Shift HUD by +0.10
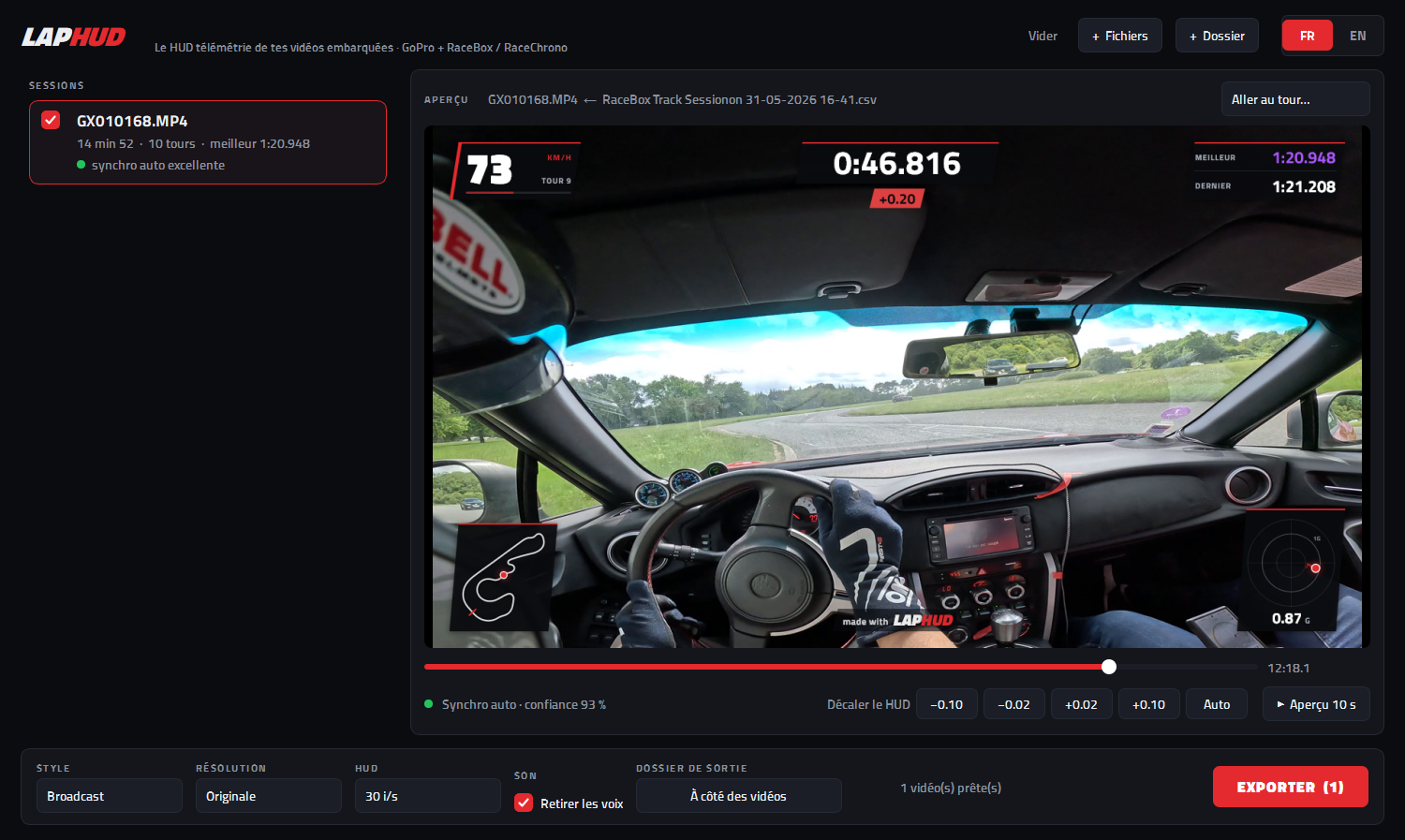This screenshot has height=840, width=1405. (x=1149, y=704)
